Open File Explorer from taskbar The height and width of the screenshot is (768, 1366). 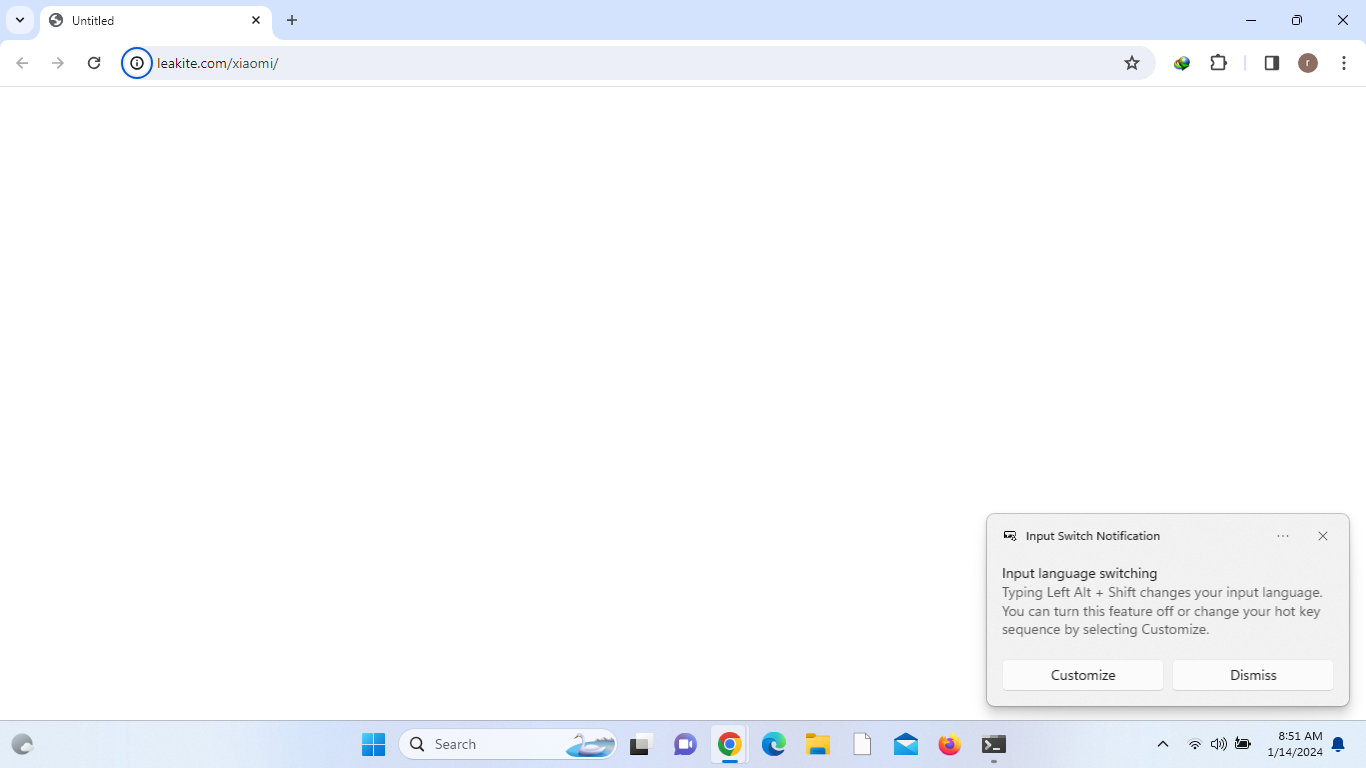pyautogui.click(x=818, y=744)
